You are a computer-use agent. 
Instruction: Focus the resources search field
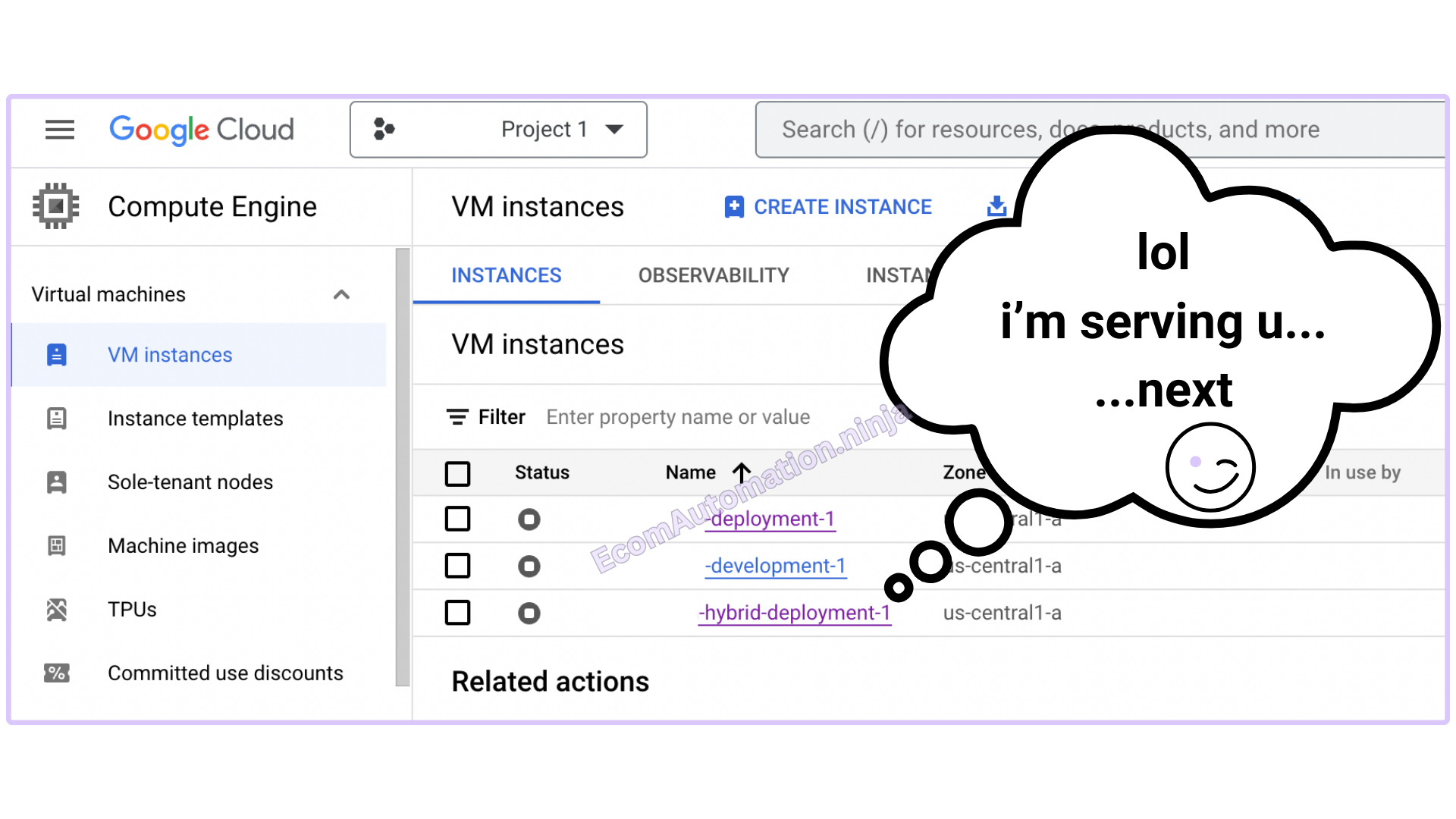(x=1100, y=130)
